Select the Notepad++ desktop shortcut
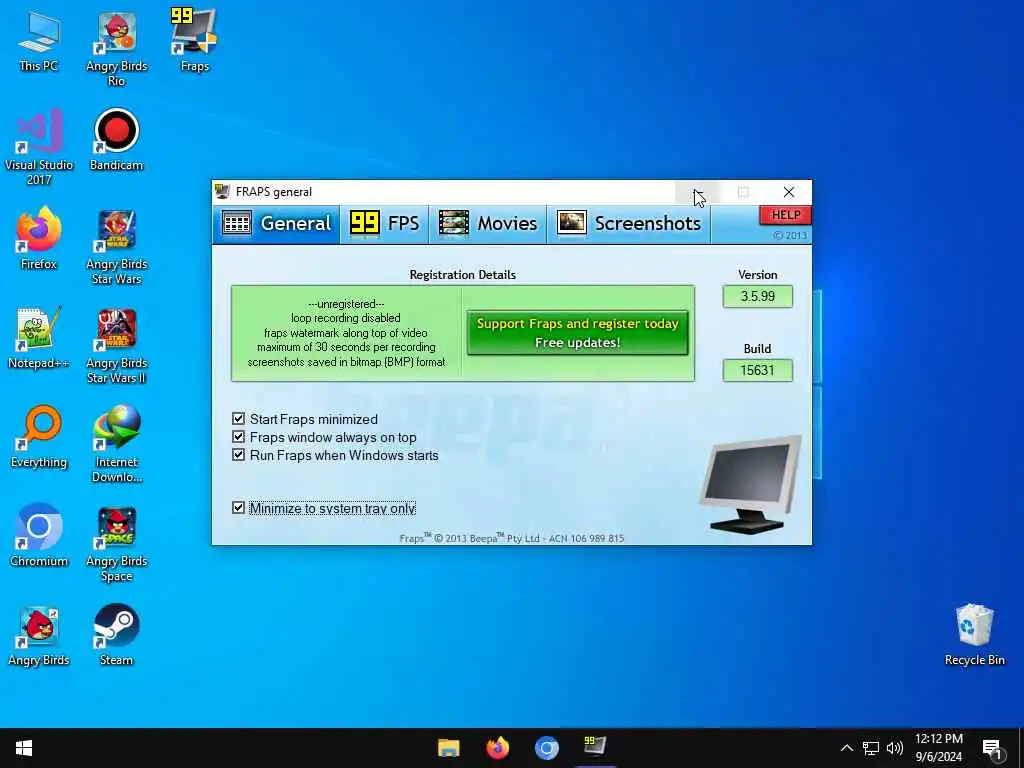Image resolution: width=1024 pixels, height=768 pixels. (x=39, y=338)
